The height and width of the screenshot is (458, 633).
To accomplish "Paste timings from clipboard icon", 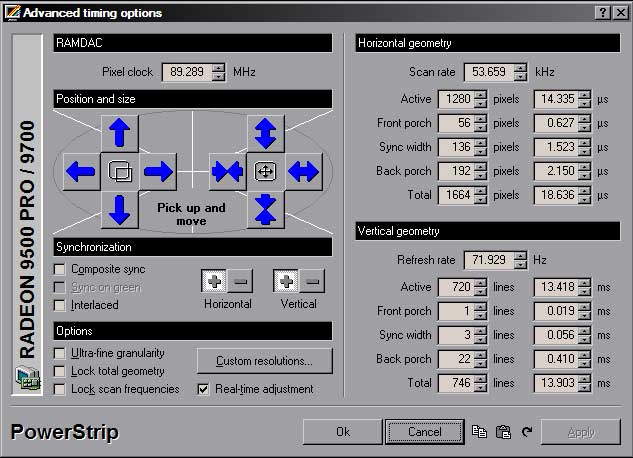I will pyautogui.click(x=503, y=432).
